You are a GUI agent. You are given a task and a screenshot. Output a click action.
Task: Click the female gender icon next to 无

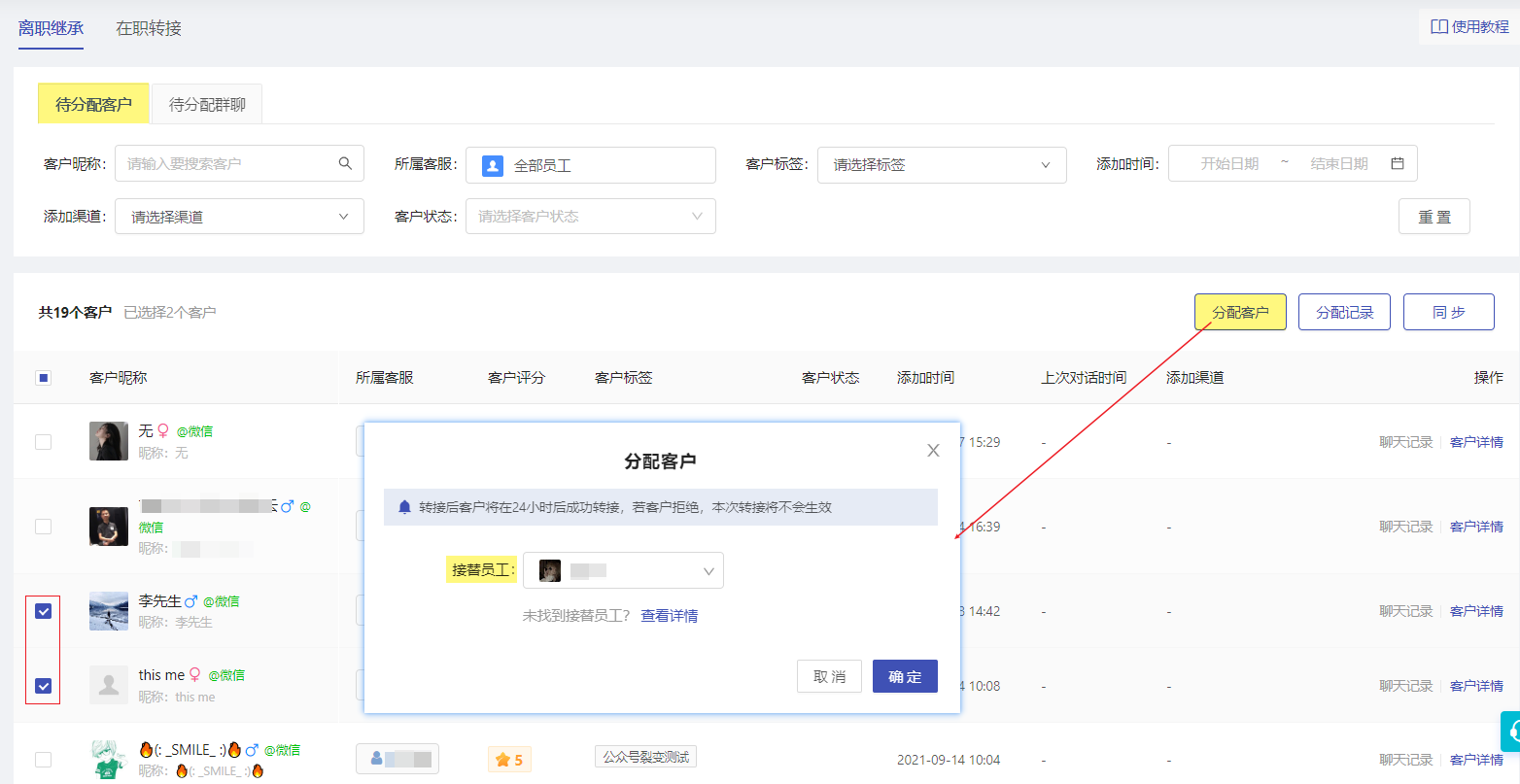163,430
